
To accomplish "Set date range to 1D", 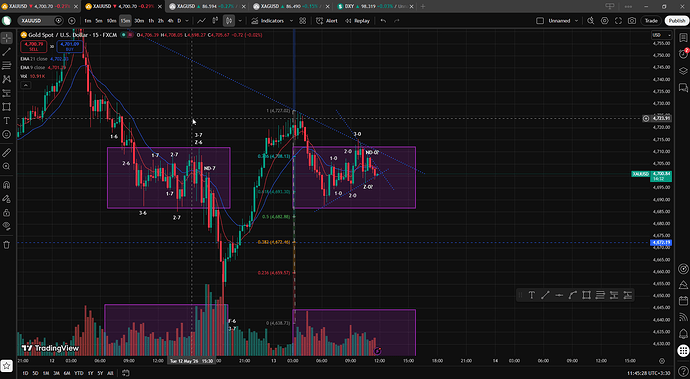I will [x=26, y=373].
